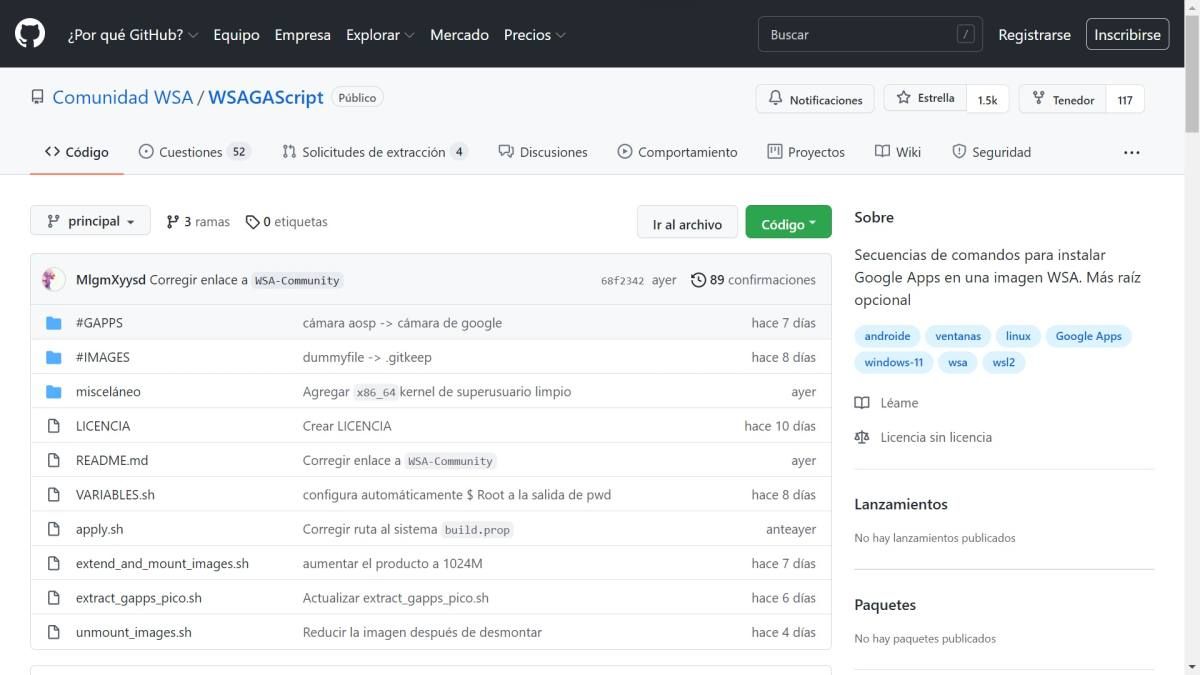
Task: Select the Google Apps topic tag
Action: (1088, 336)
